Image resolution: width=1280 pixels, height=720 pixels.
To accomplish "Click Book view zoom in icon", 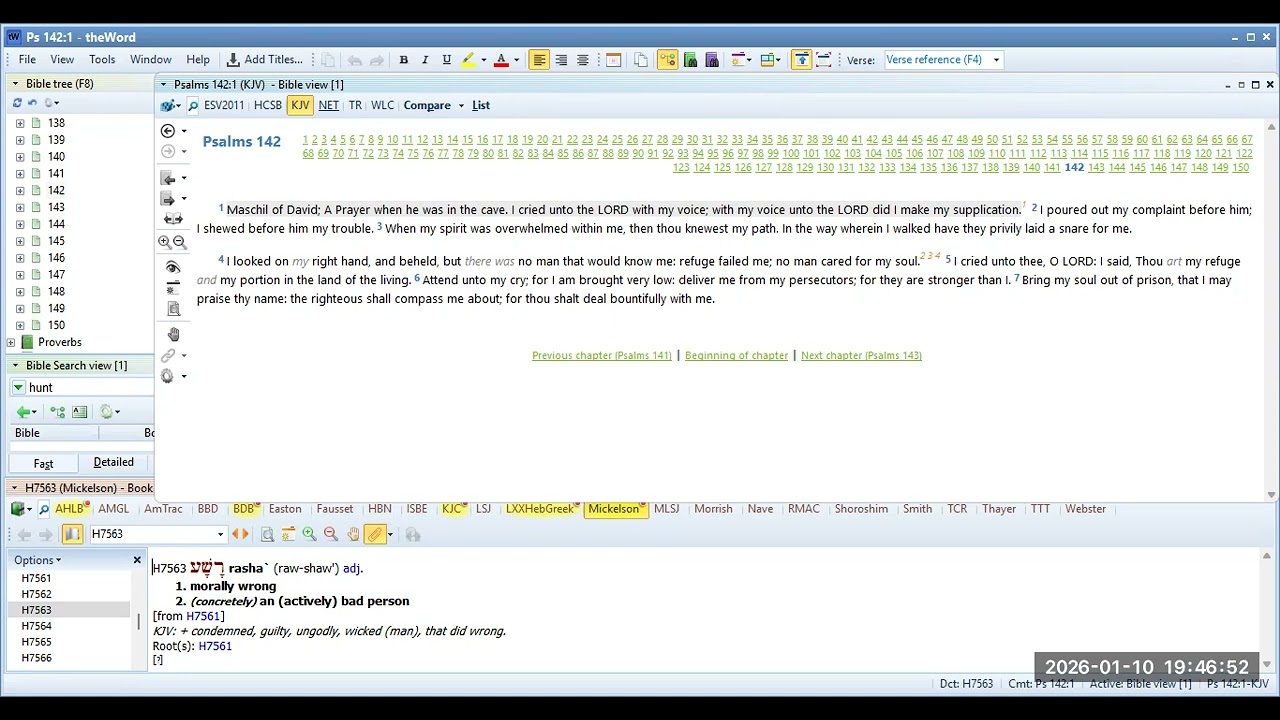I will point(309,535).
